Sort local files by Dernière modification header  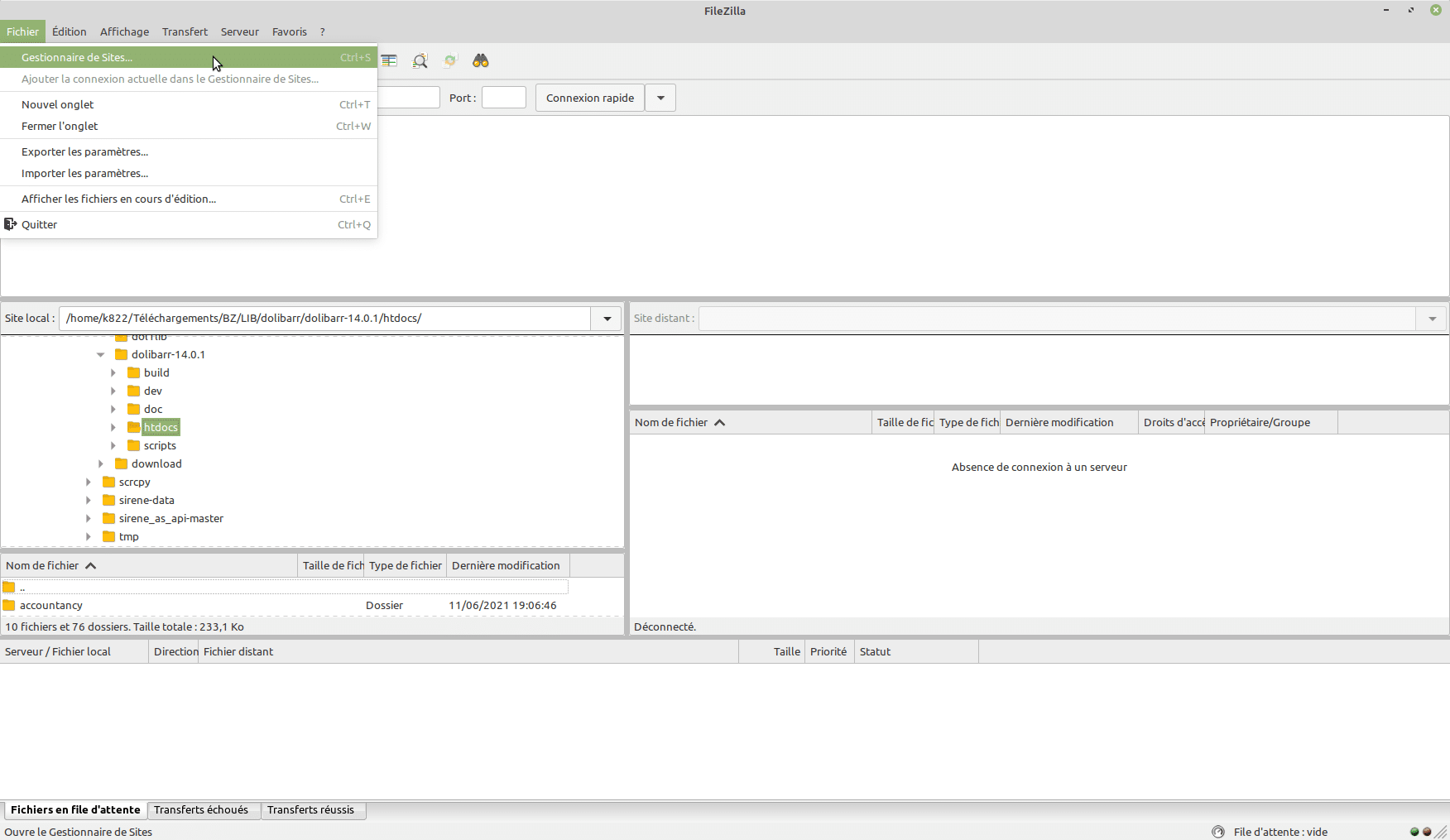tap(508, 565)
